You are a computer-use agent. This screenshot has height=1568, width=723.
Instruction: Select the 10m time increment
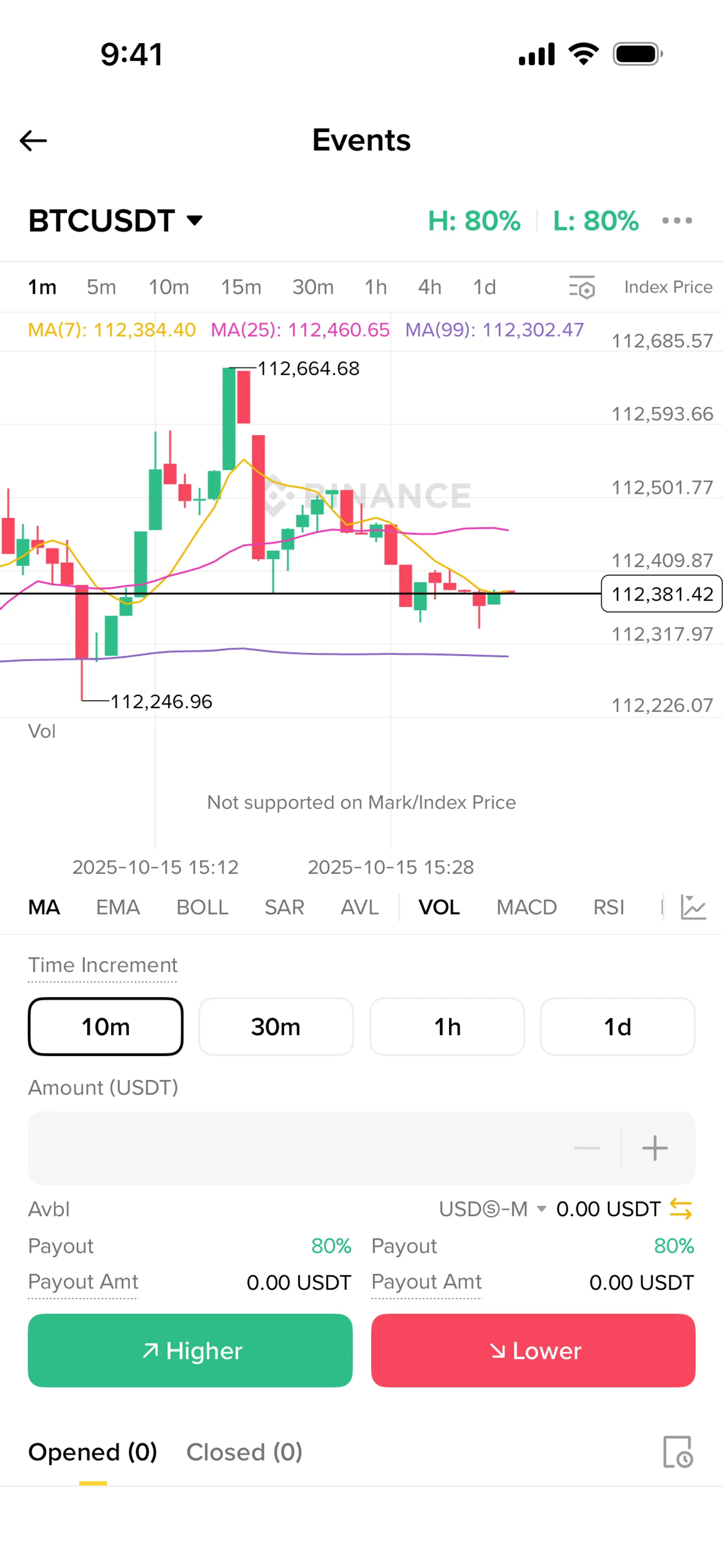[x=106, y=1026]
